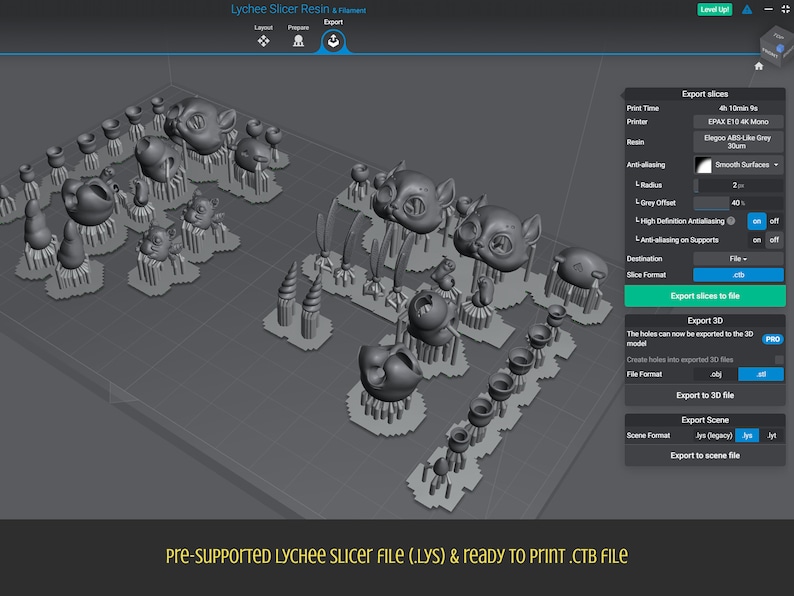Image resolution: width=794 pixels, height=596 pixels.
Task: Collapse the Export 3D panel header
Action: click(x=705, y=321)
